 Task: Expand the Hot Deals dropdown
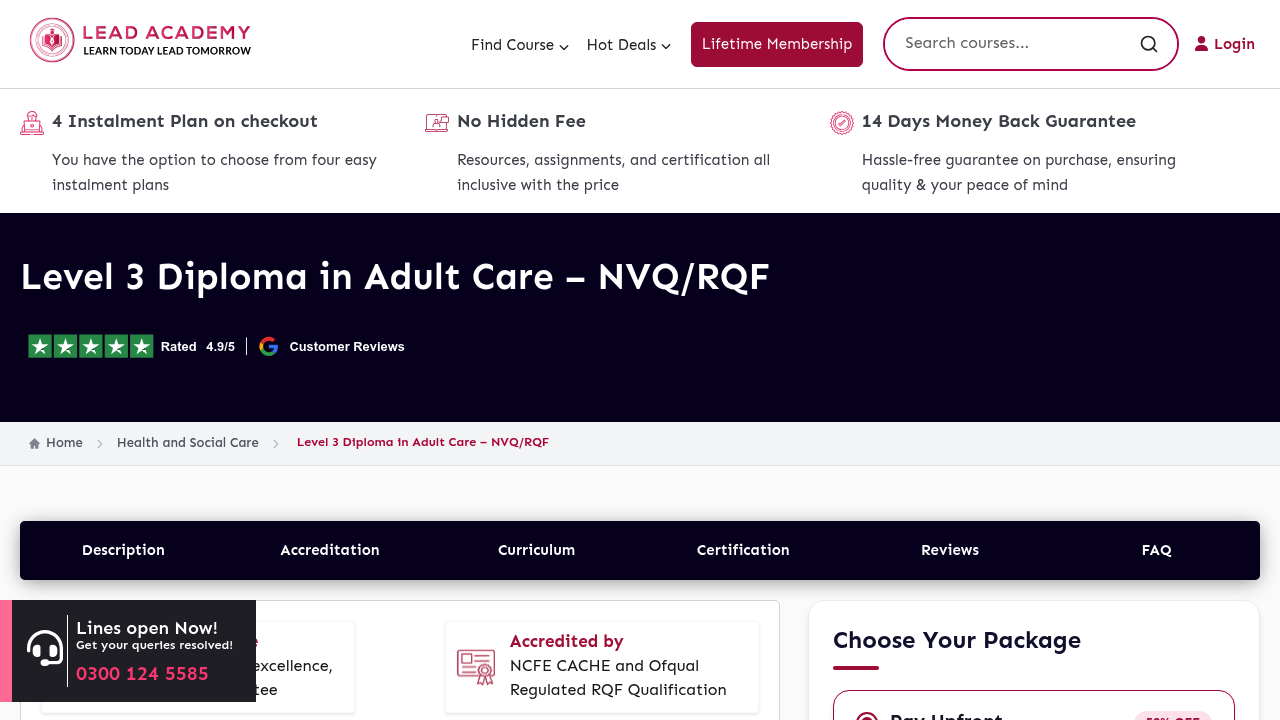point(629,45)
